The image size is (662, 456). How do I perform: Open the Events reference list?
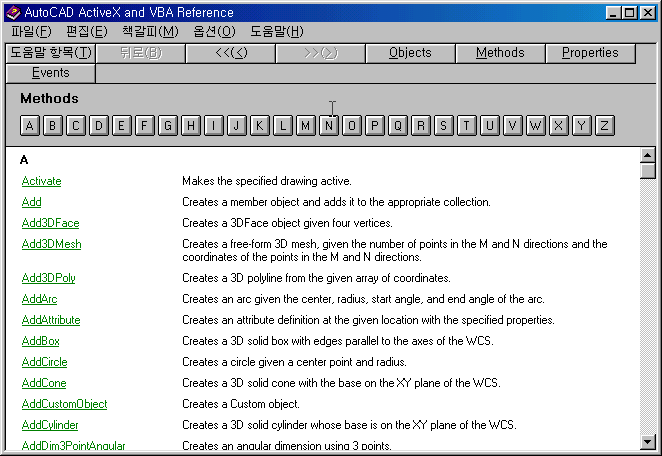pyautogui.click(x=51, y=73)
